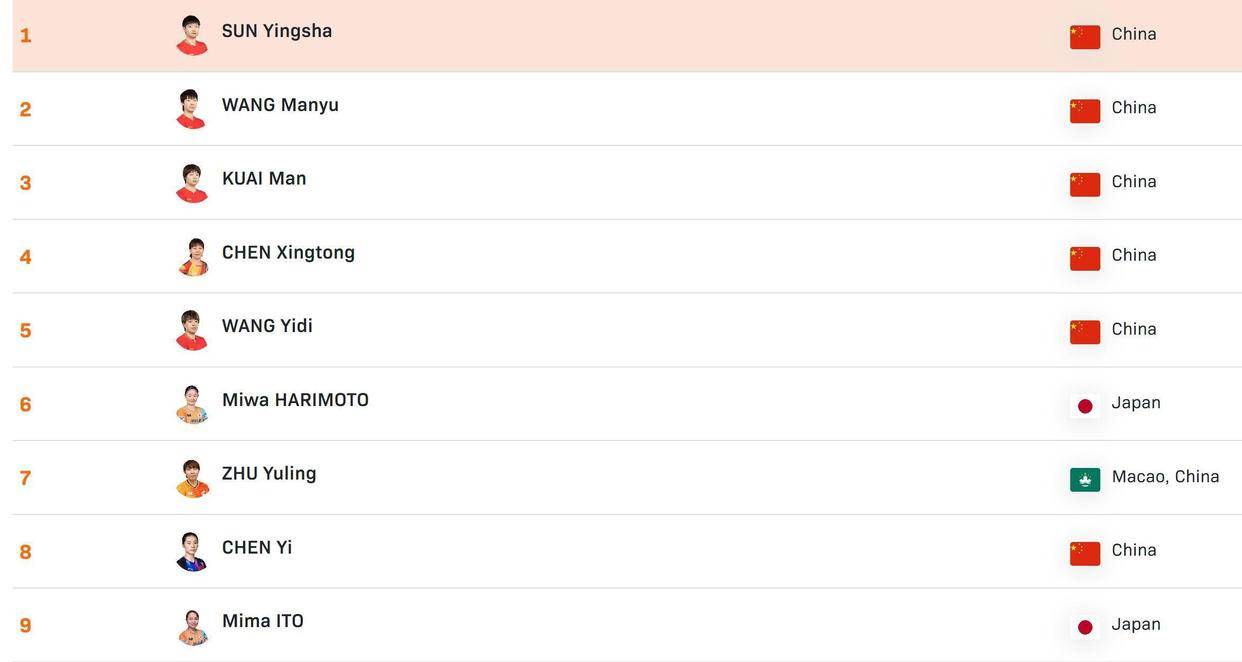Click Mima ITO's player avatar
Image resolution: width=1242 pixels, height=662 pixels.
[192, 626]
